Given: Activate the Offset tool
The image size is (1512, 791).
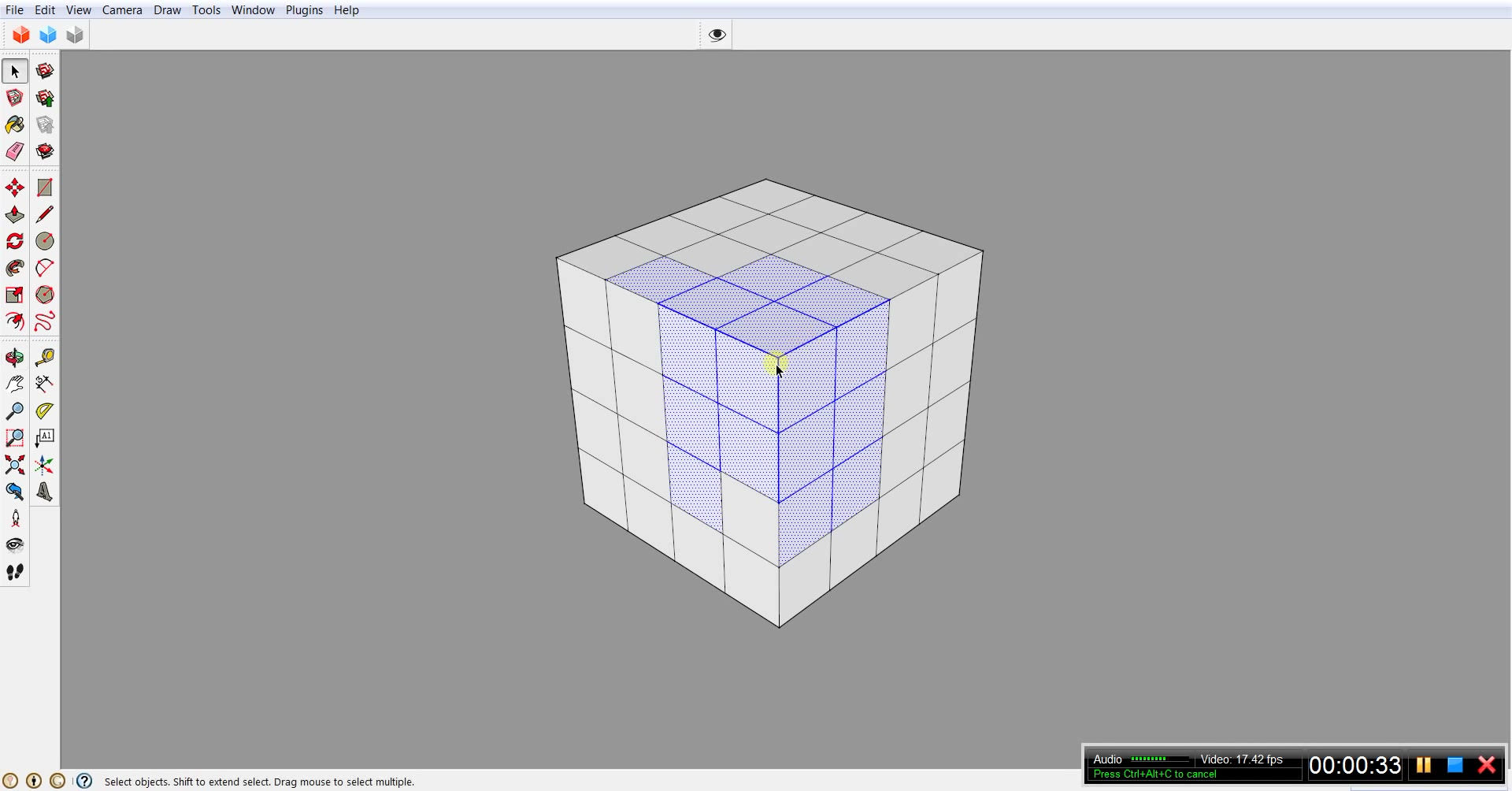Looking at the screenshot, I should point(15,321).
